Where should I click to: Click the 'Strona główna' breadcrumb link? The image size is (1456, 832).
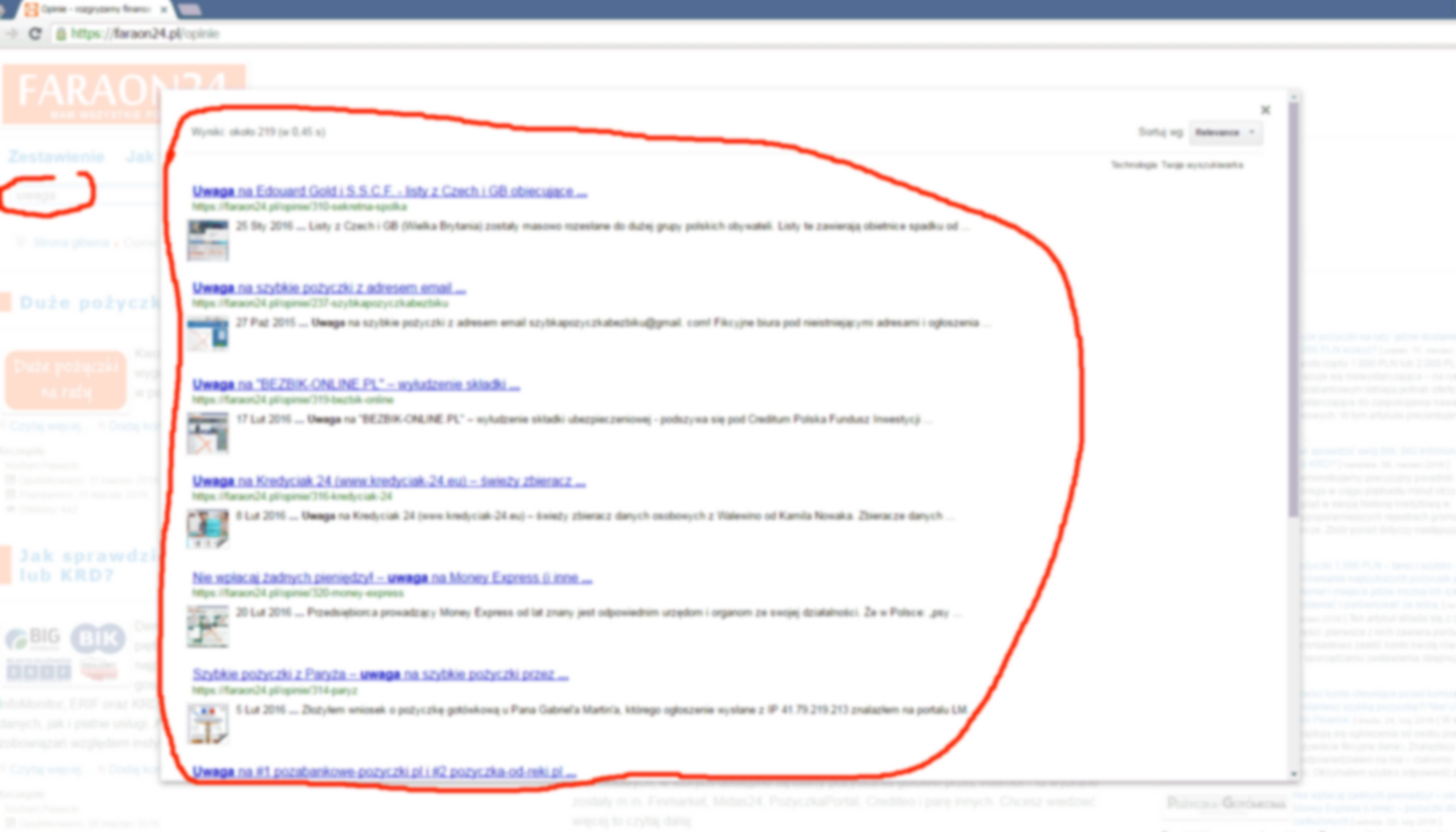pyautogui.click(x=71, y=243)
